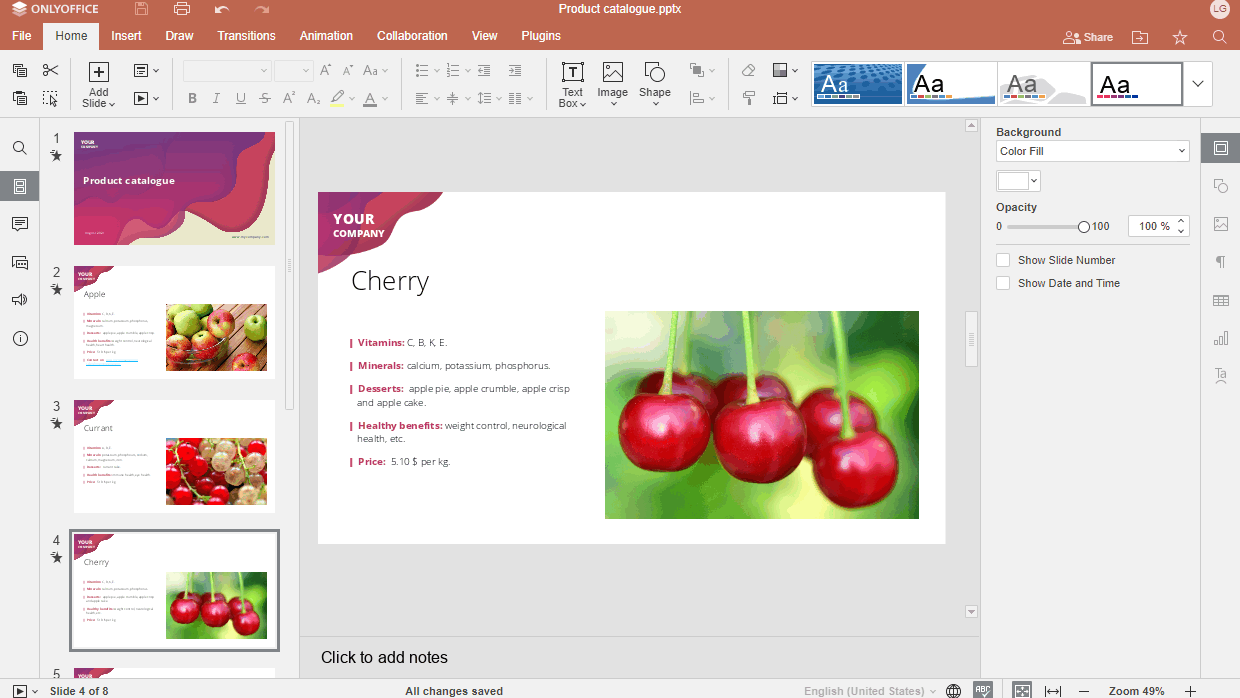This screenshot has height=698, width=1240.
Task: Open the Comments panel in the left sidebar
Action: [20, 224]
